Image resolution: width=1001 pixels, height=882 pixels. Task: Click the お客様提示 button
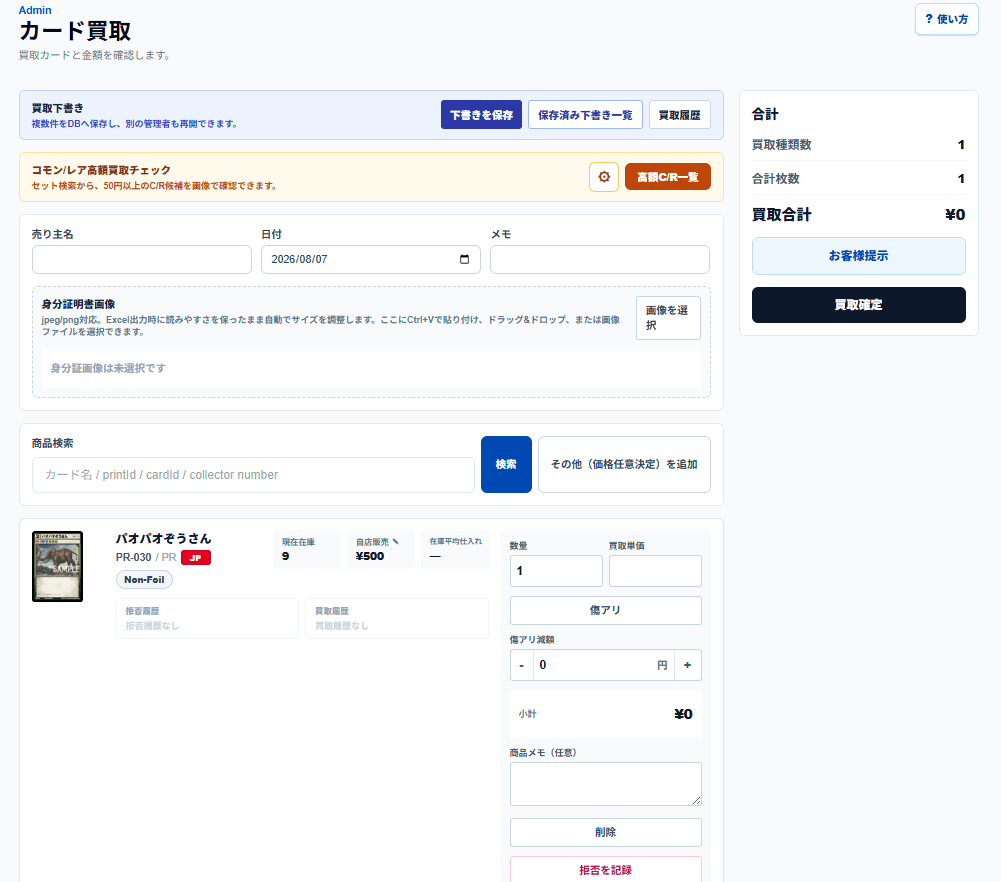[859, 256]
